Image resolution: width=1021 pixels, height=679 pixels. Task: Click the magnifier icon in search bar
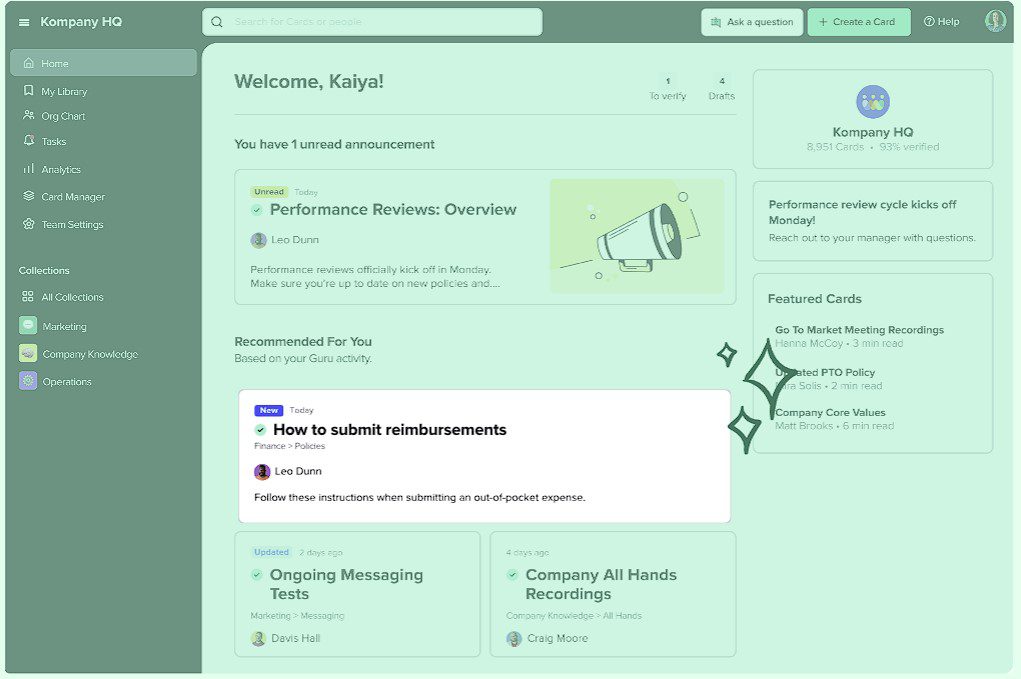tap(217, 22)
